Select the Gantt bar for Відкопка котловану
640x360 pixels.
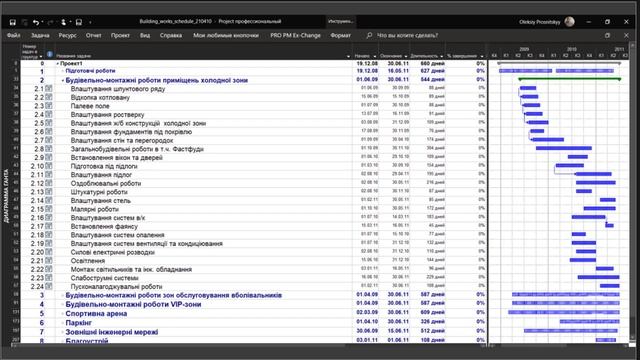(530, 97)
